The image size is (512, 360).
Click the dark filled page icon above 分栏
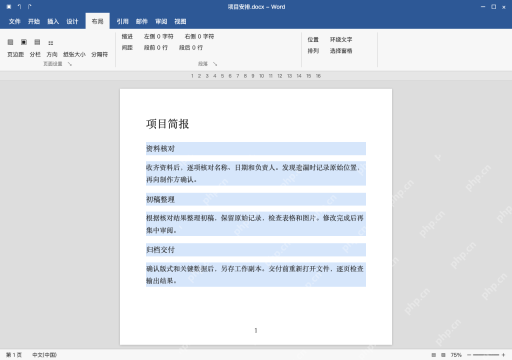(24, 42)
